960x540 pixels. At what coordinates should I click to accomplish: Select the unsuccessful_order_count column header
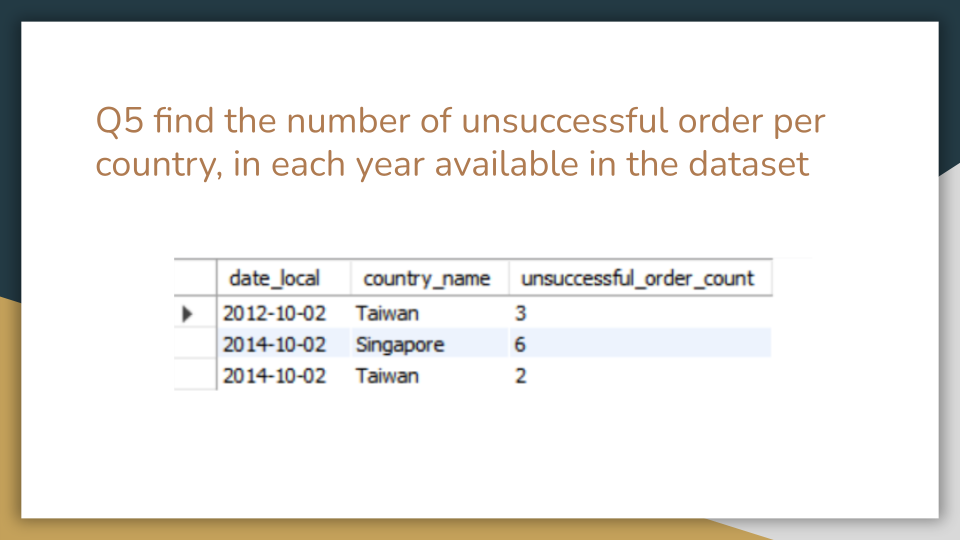[640, 279]
